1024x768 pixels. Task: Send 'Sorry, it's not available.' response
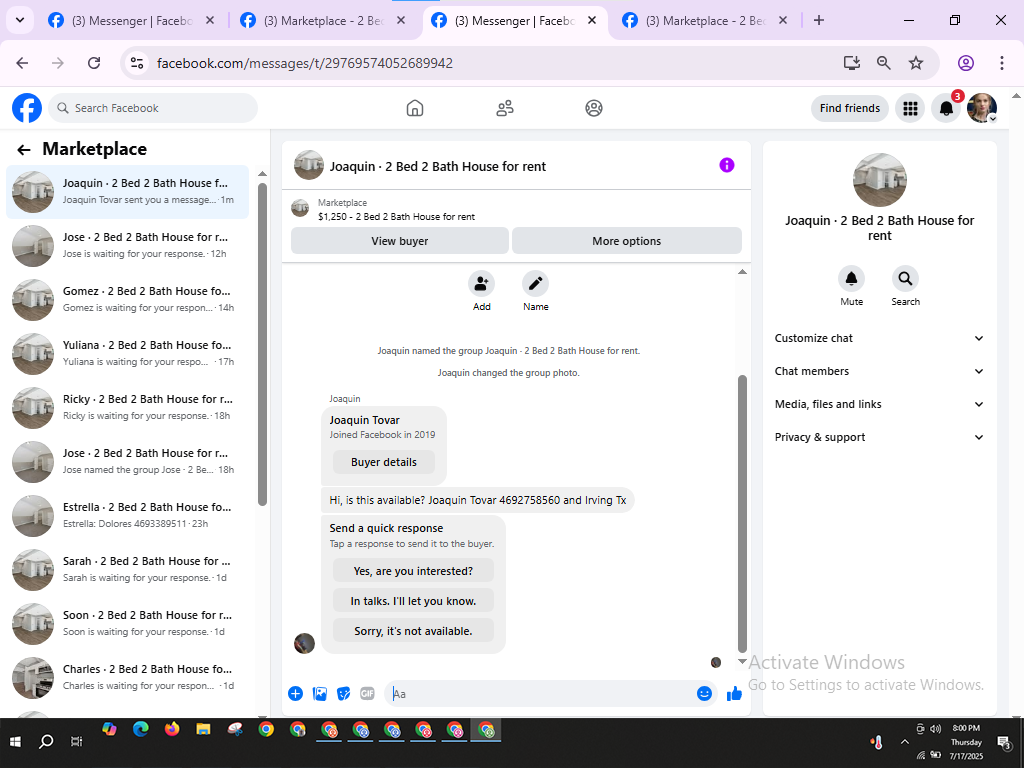(x=413, y=631)
